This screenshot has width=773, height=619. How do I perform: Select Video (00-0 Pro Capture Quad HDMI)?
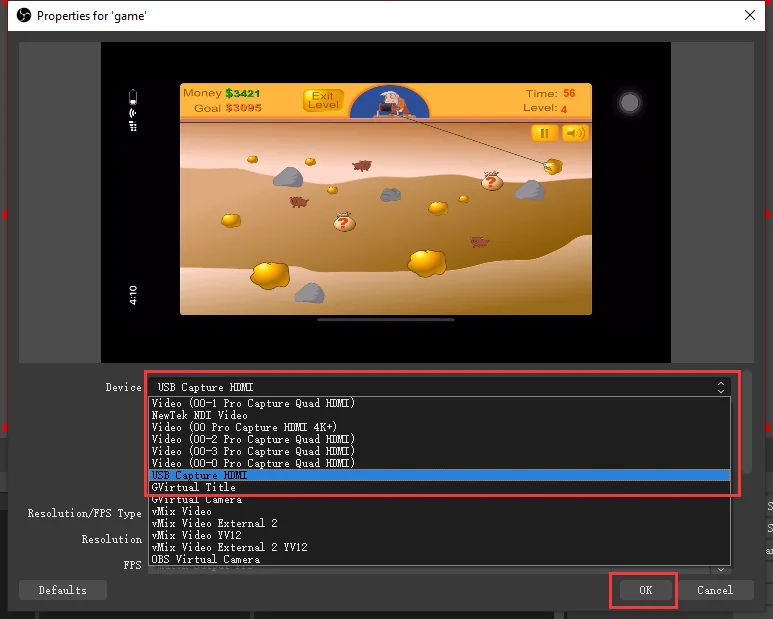(439, 463)
